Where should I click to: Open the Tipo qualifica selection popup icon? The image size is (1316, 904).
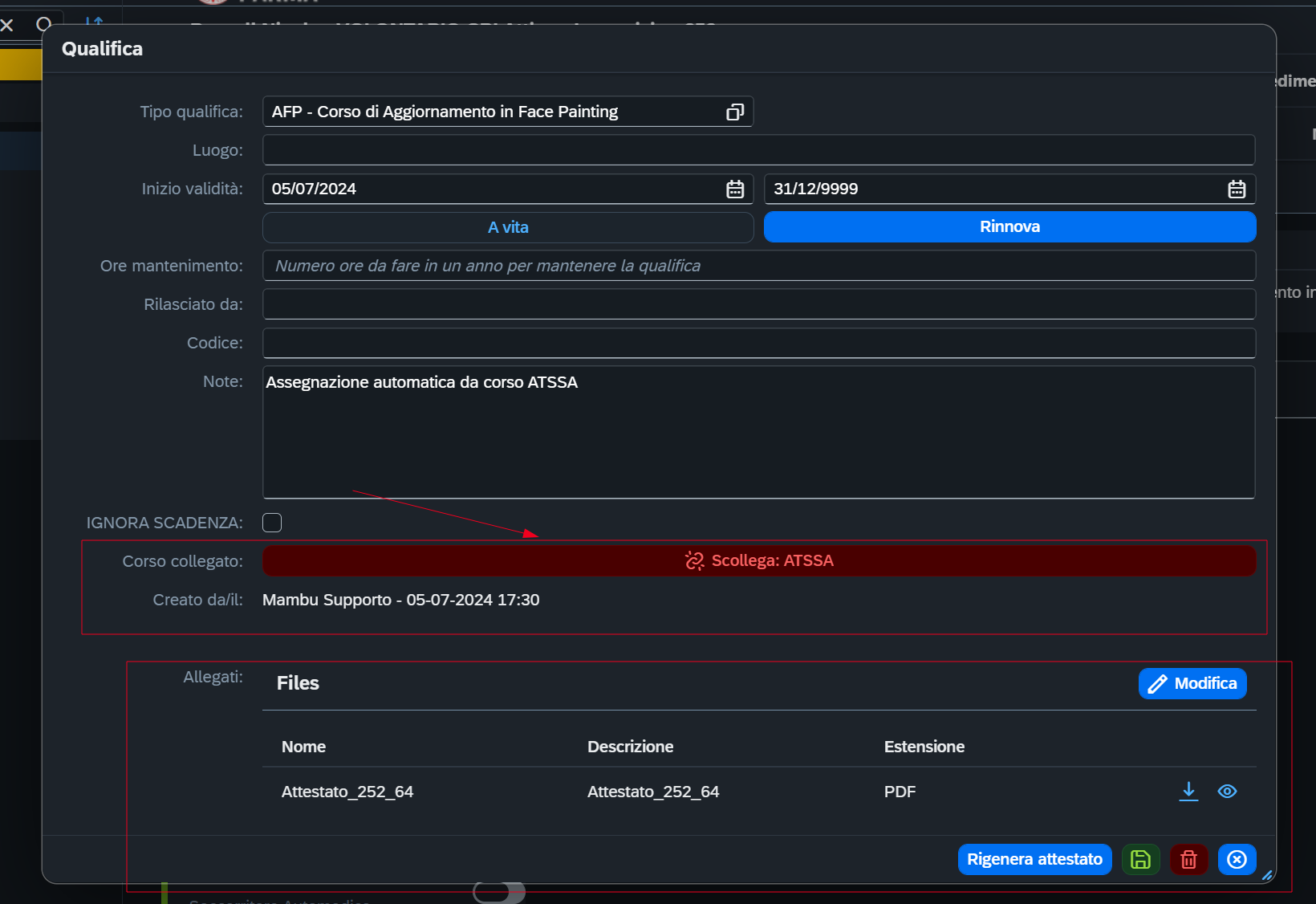[x=735, y=112]
